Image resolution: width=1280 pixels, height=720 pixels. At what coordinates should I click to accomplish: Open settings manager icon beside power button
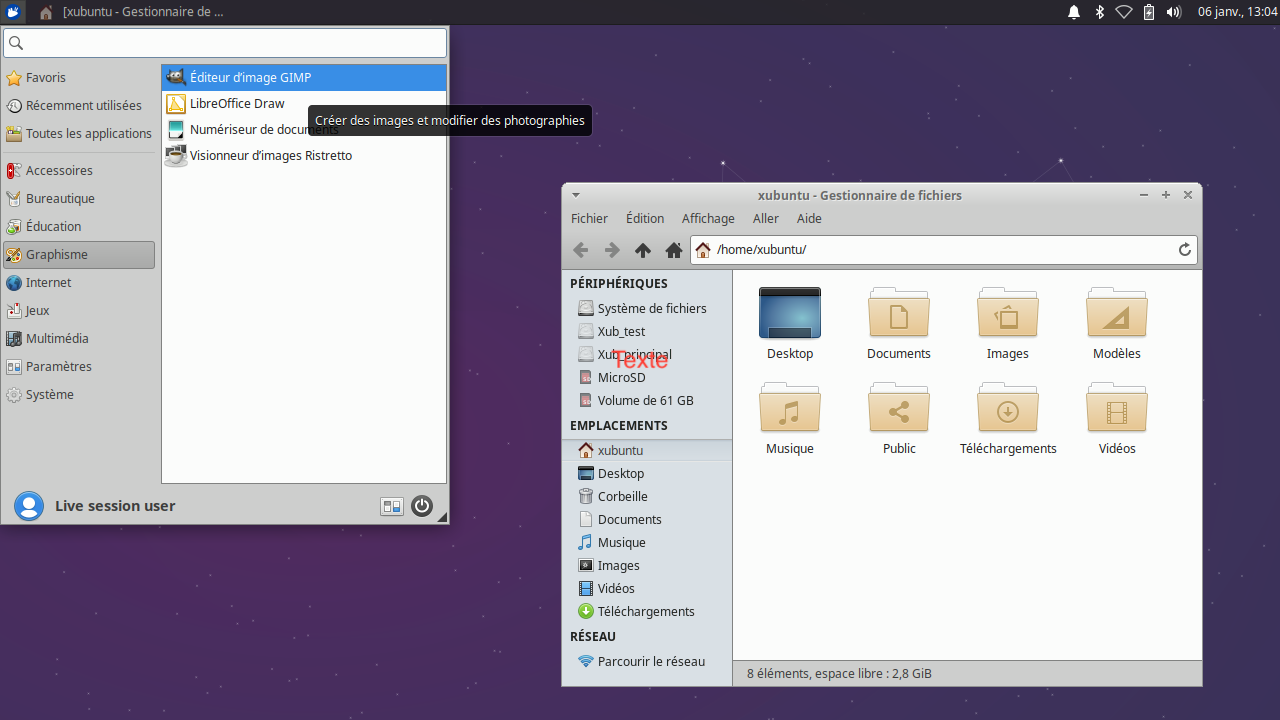(391, 507)
